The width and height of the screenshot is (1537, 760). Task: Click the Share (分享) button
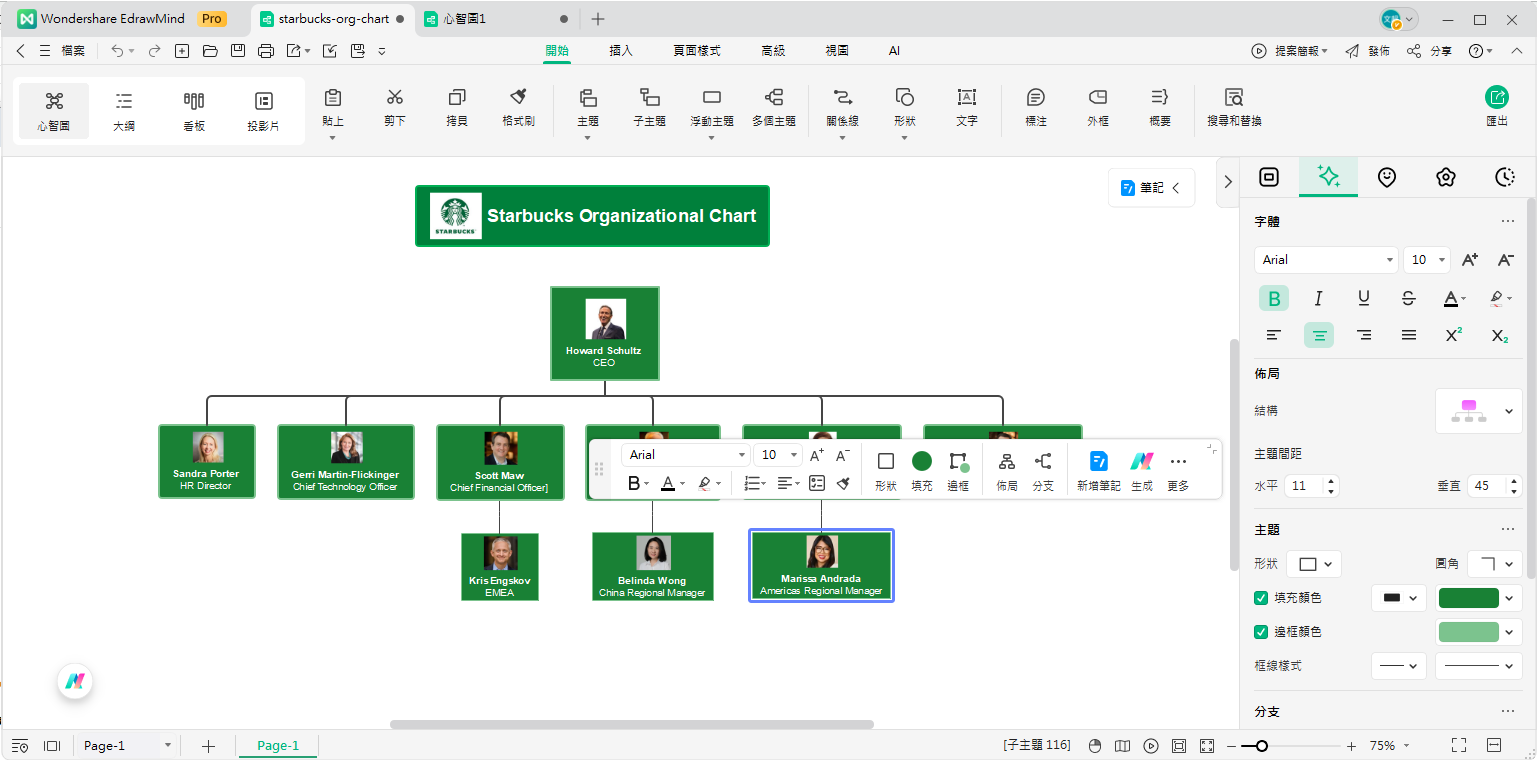1430,51
